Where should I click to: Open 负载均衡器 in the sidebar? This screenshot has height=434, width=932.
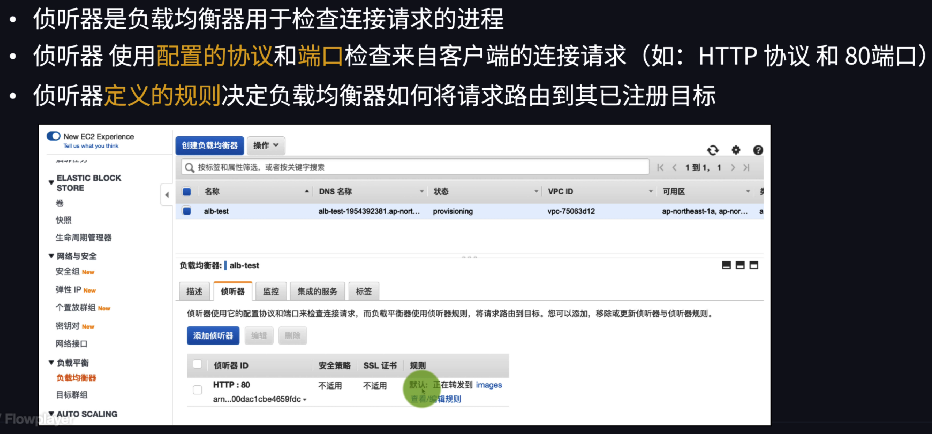pos(76,378)
